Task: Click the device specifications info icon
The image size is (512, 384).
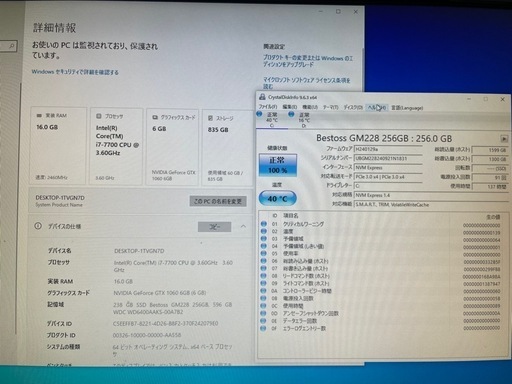Action: pyautogui.click(x=38, y=226)
